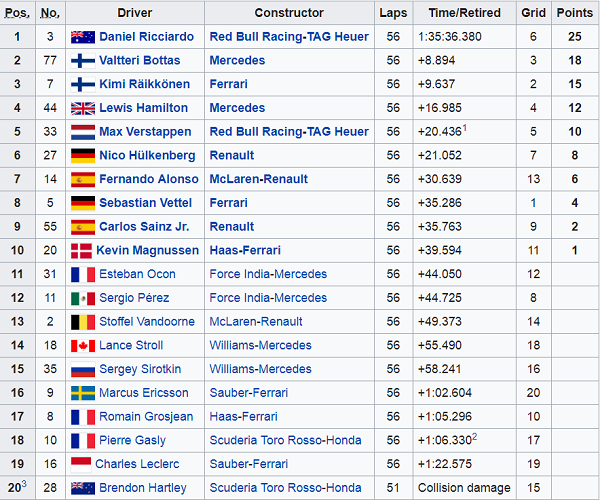Click the Finnish flag next to Kimi Räikkönen
Screen dimensions: 600x500
(x=83, y=84)
